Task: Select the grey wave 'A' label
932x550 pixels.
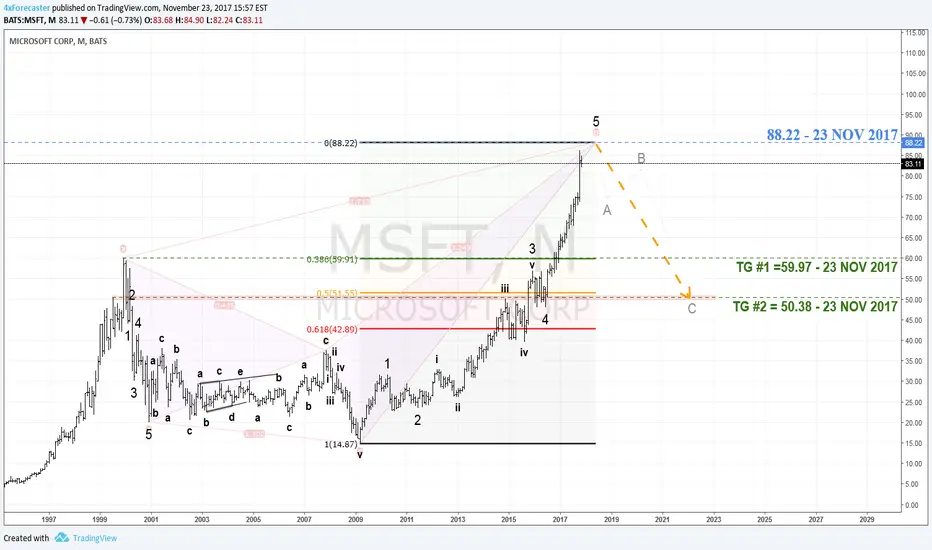Action: click(x=607, y=210)
